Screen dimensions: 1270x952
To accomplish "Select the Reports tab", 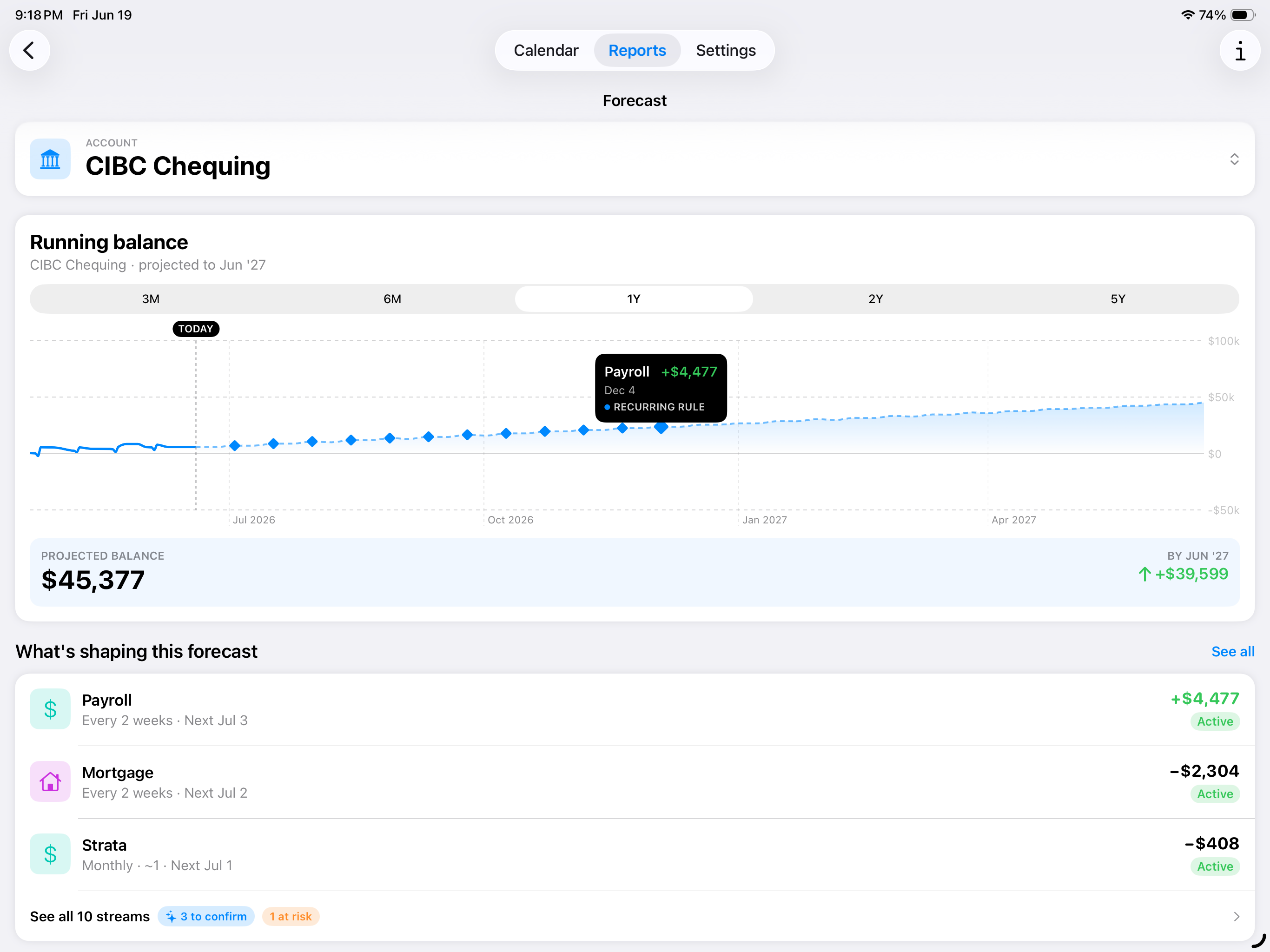I will click(x=637, y=51).
